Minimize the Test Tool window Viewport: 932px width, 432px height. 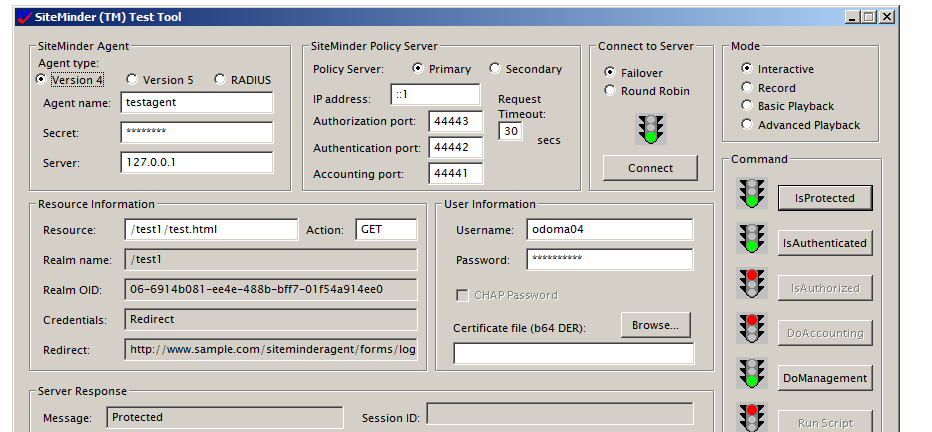pyautogui.click(x=852, y=17)
